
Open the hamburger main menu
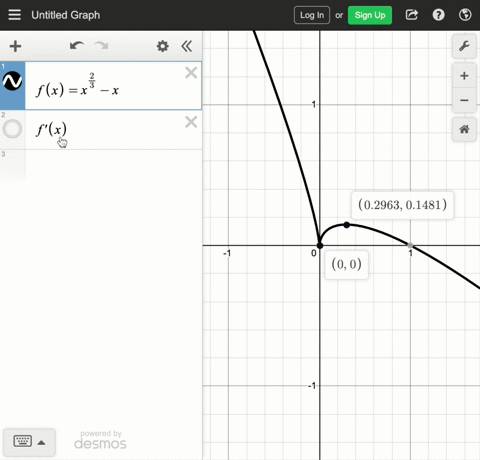tap(14, 15)
